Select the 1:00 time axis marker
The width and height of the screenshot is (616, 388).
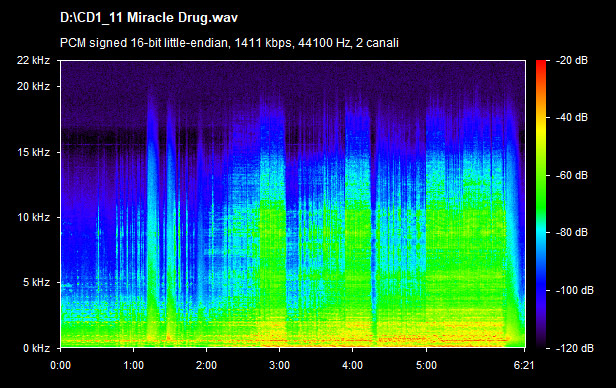coord(134,366)
